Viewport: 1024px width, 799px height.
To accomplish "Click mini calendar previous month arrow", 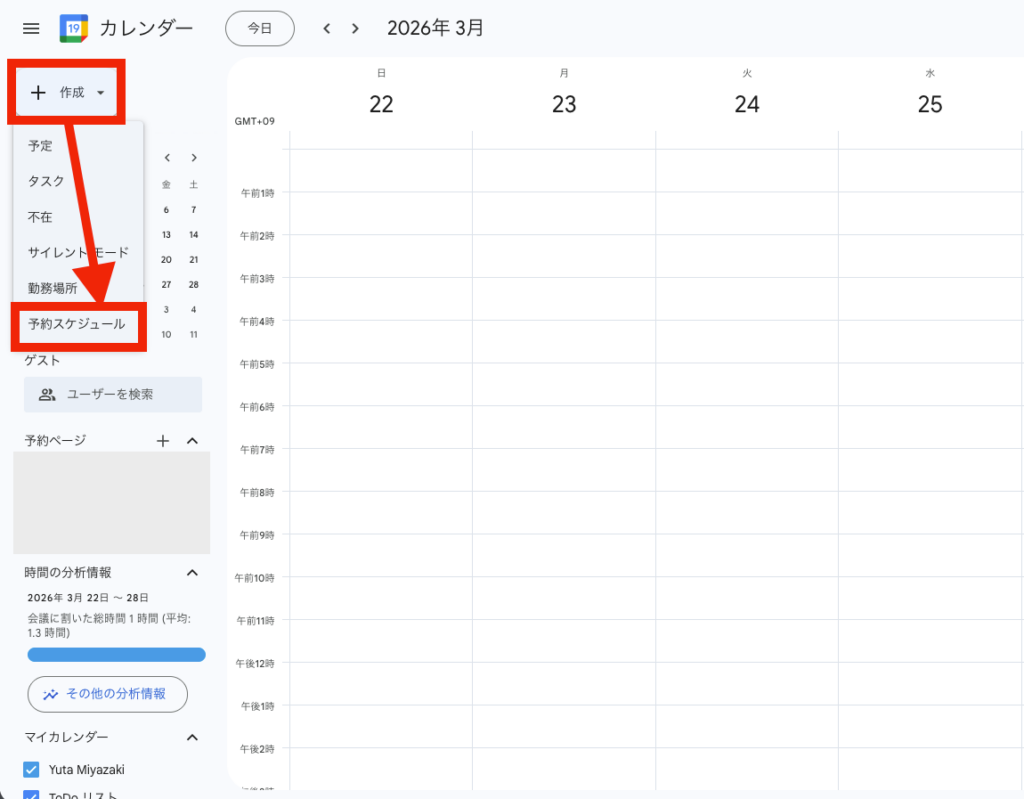I will click(x=167, y=158).
